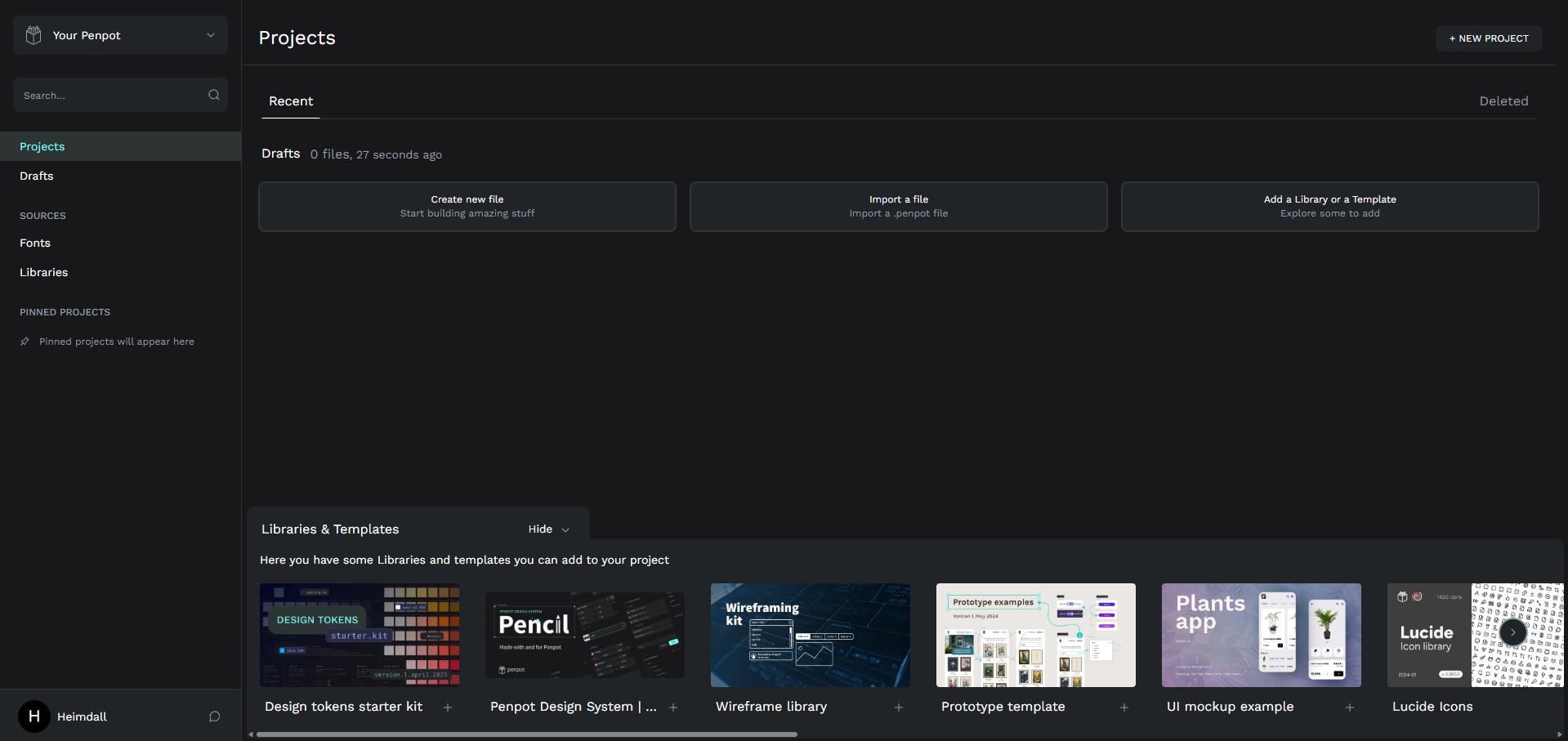This screenshot has height=741, width=1568.
Task: Open the Penpot logo icon at top left
Action: 34,34
